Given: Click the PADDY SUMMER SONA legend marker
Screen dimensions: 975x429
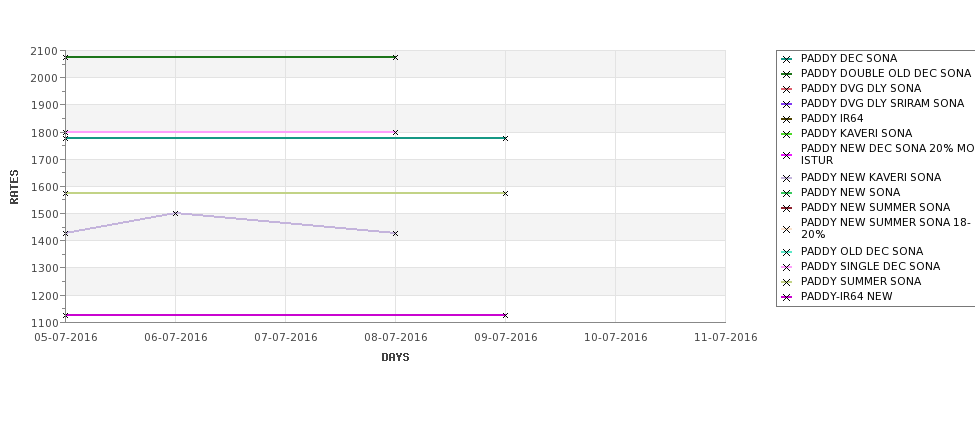Looking at the screenshot, I should [x=786, y=282].
